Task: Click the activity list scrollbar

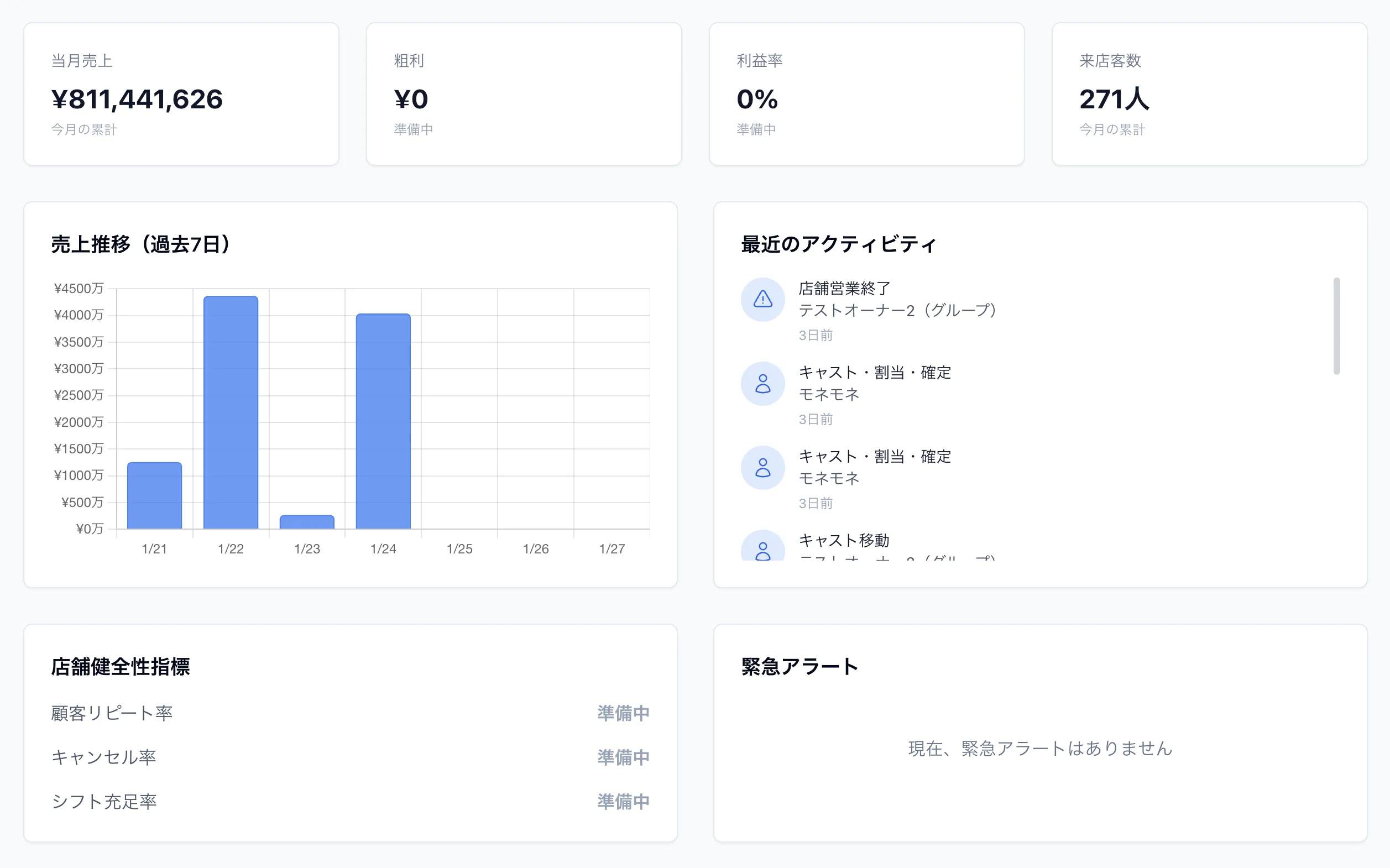Action: pos(1336,326)
